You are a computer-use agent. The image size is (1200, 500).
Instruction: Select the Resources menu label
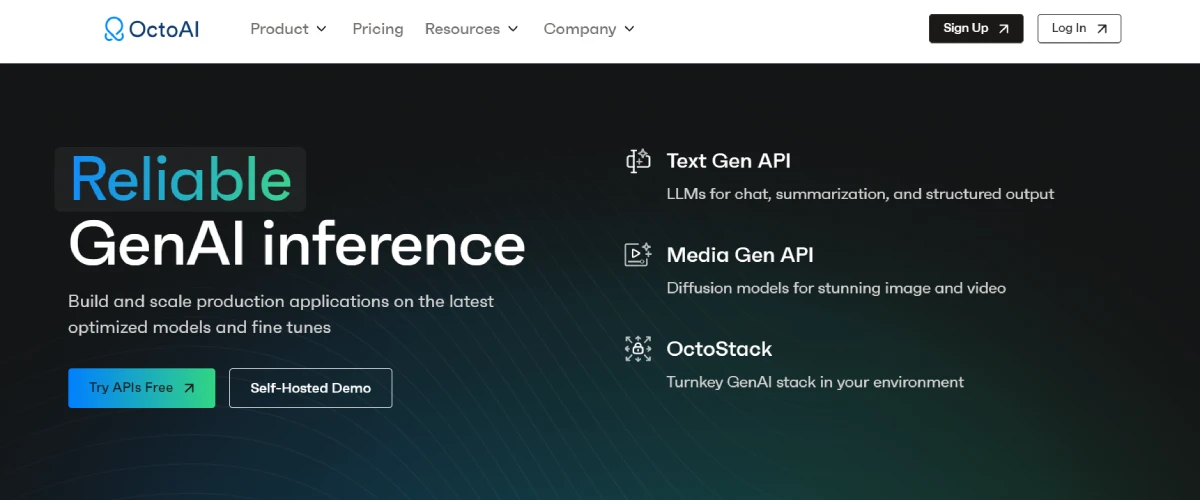[462, 29]
